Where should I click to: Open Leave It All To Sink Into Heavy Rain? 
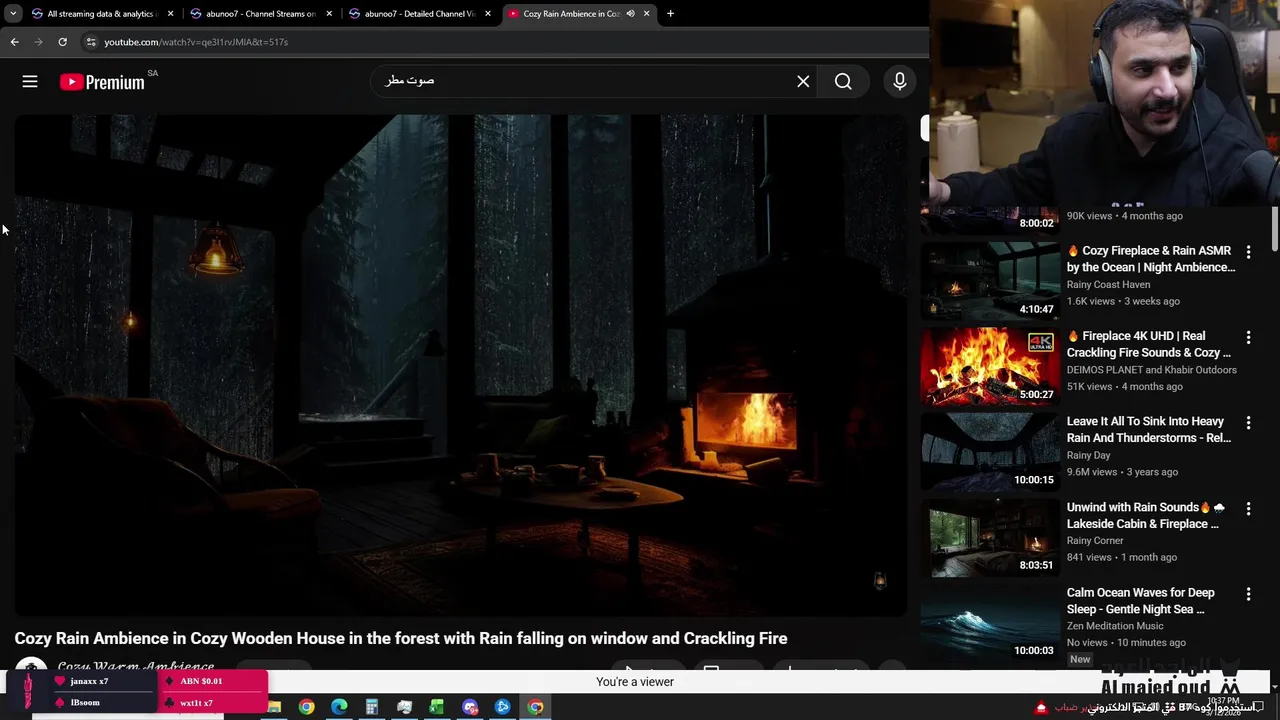(1148, 430)
